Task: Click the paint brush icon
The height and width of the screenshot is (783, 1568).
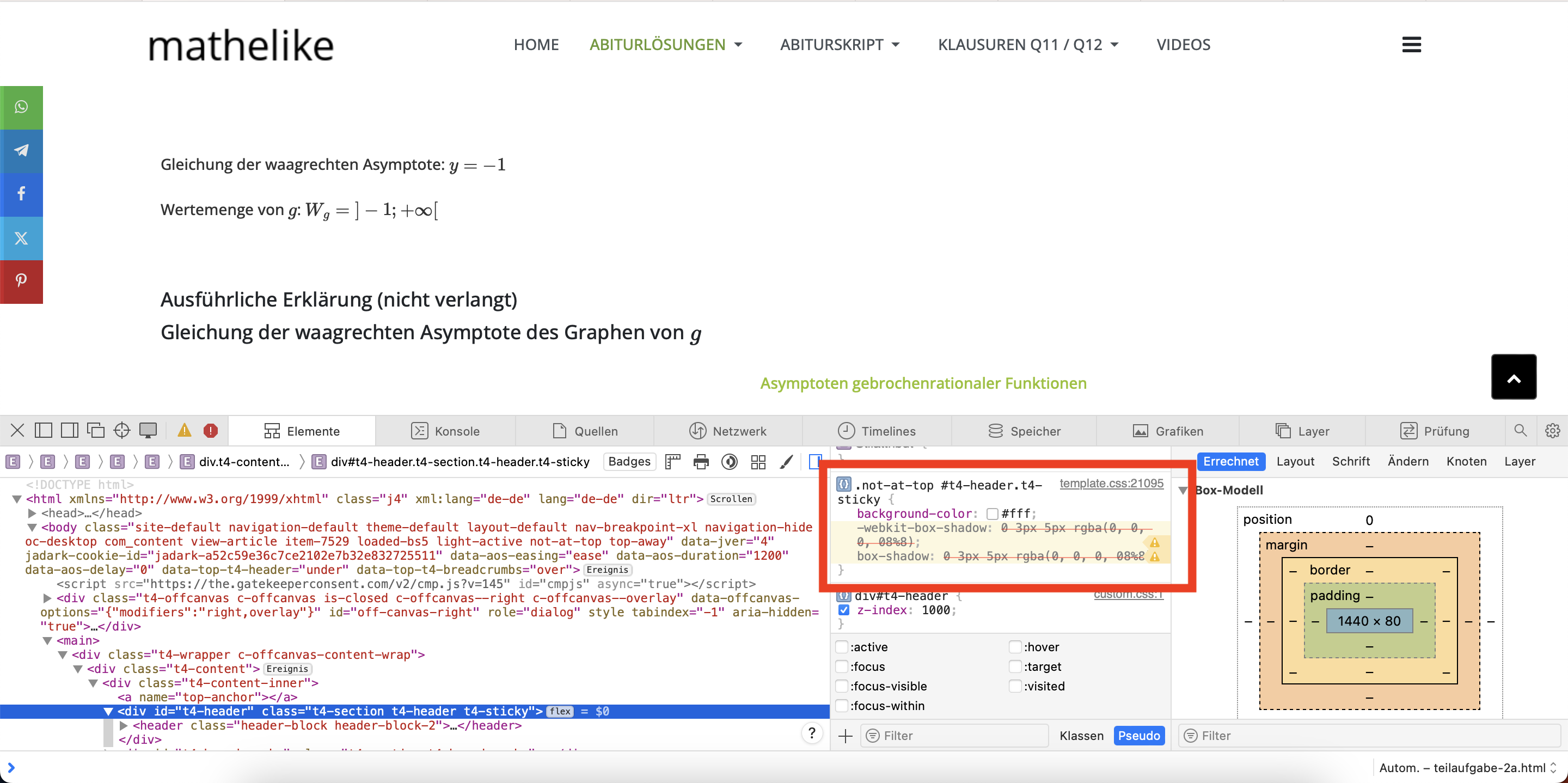Action: [x=786, y=462]
